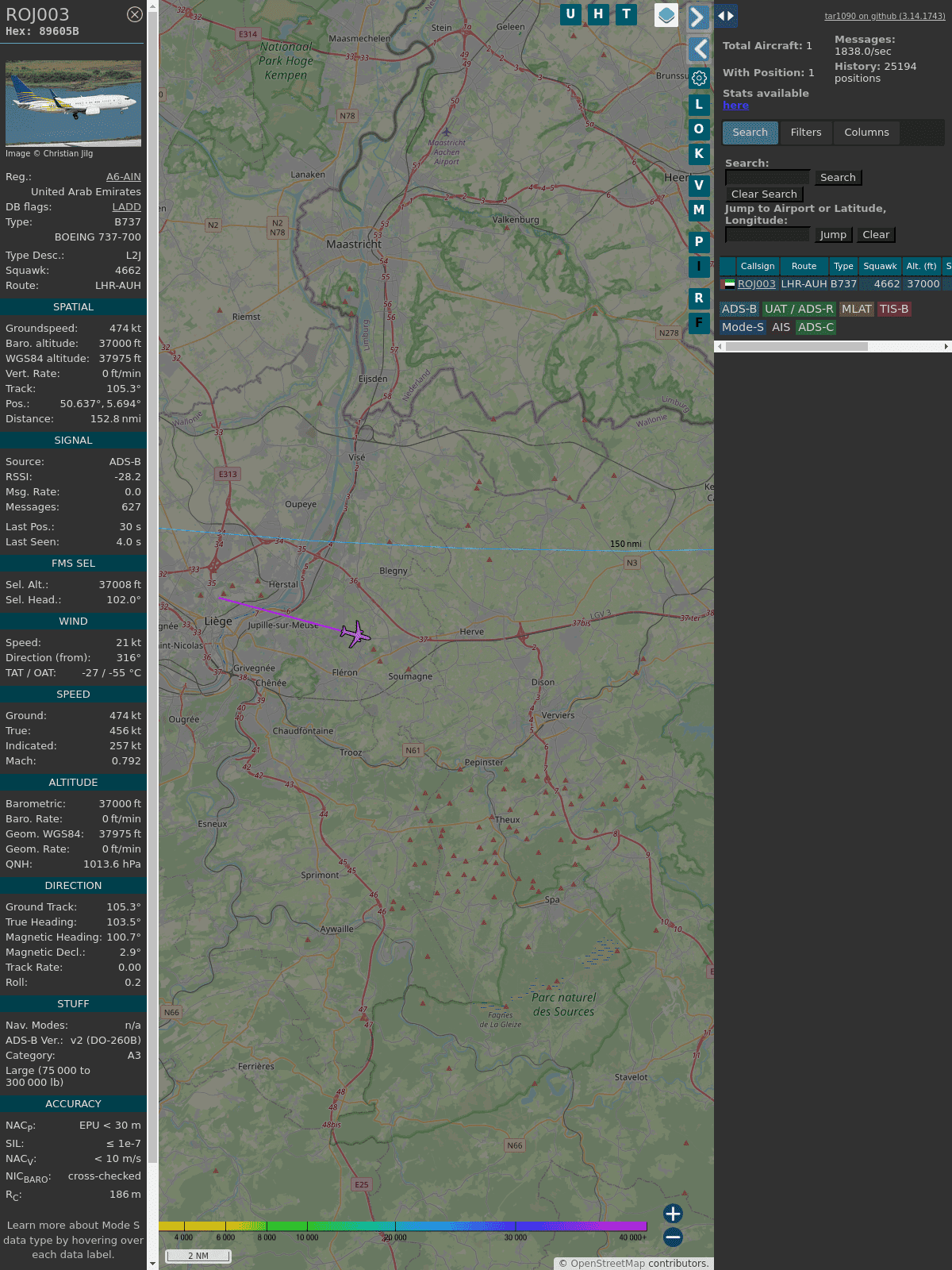The height and width of the screenshot is (1270, 952).
Task: Toggle sidebar width with double-arrow icon
Action: [x=725, y=16]
